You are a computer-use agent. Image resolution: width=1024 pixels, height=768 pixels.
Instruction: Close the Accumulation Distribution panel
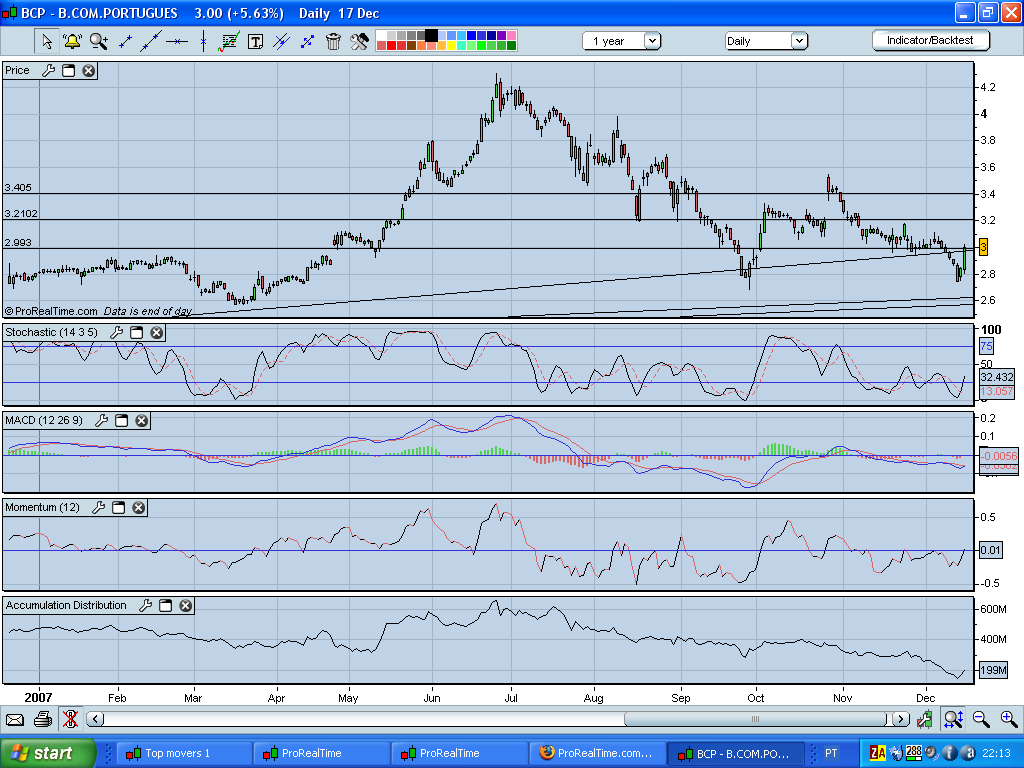coord(186,605)
